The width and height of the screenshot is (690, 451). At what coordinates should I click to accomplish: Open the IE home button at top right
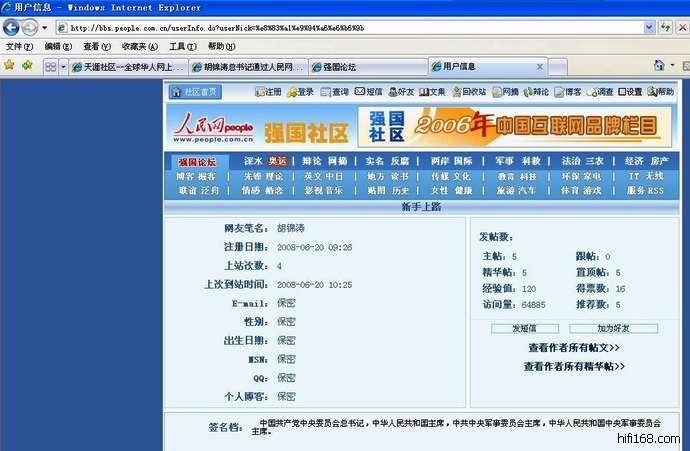[658, 66]
